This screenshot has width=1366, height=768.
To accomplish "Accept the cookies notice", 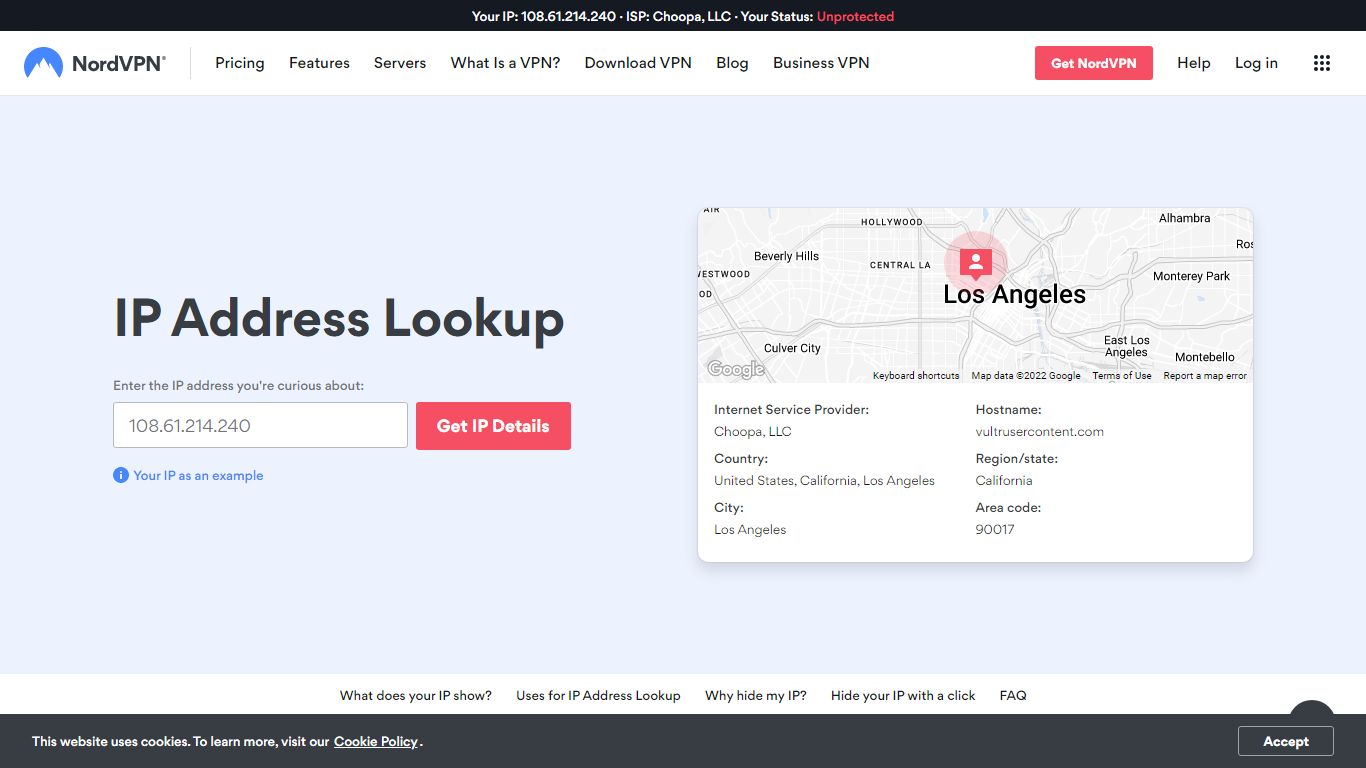I will pos(1286,741).
